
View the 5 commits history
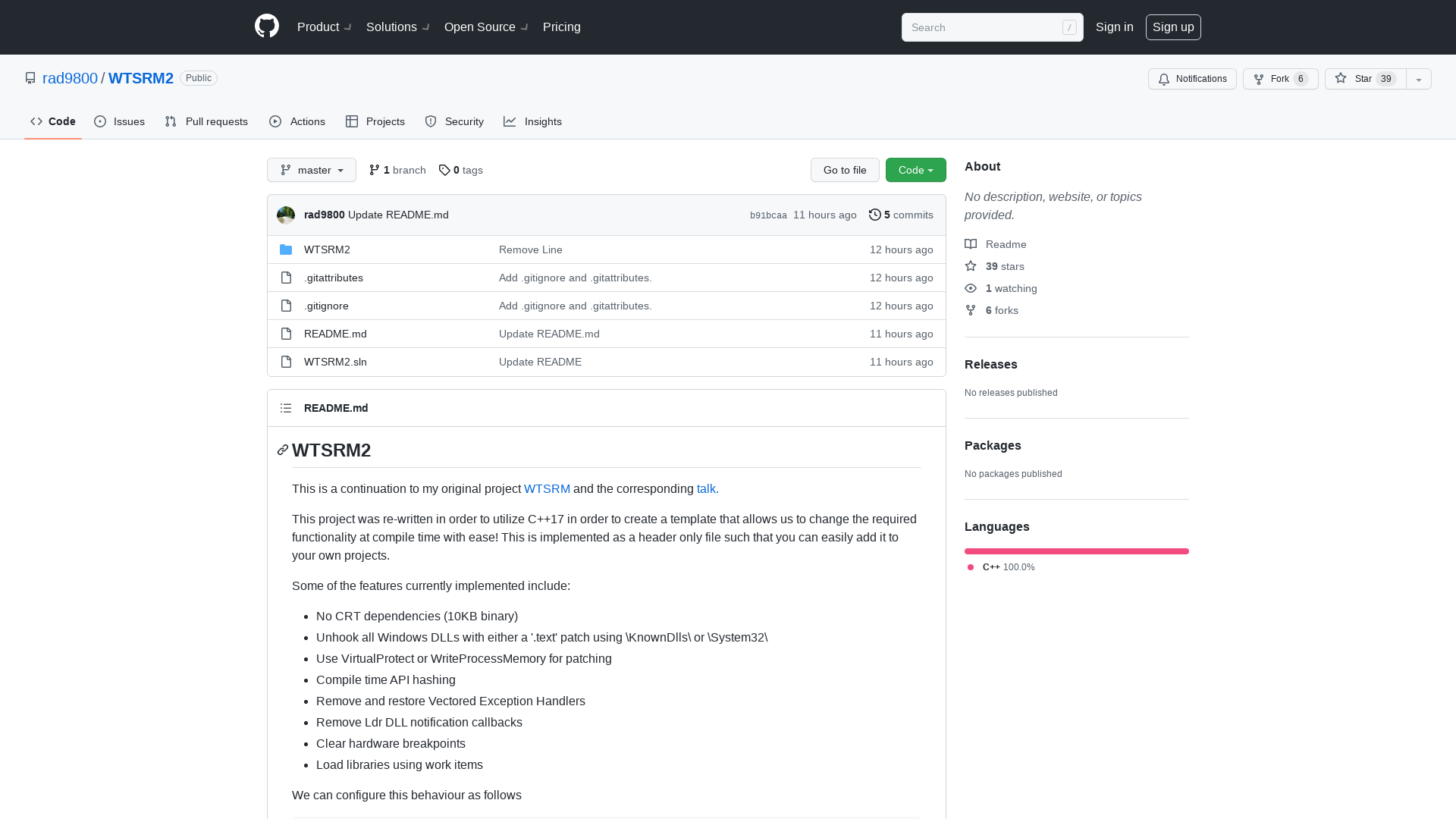902,215
